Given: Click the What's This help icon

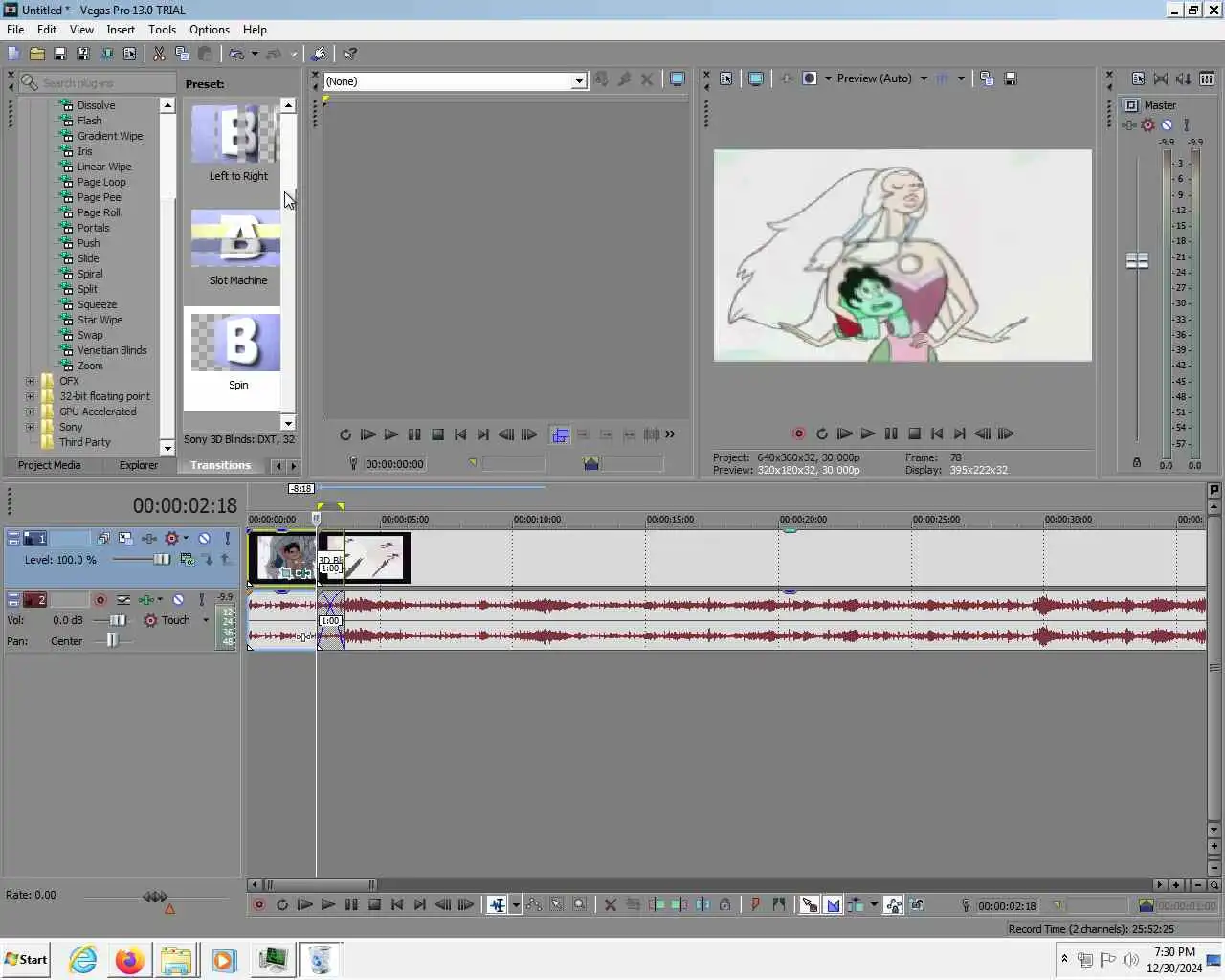Looking at the screenshot, I should pyautogui.click(x=350, y=54).
